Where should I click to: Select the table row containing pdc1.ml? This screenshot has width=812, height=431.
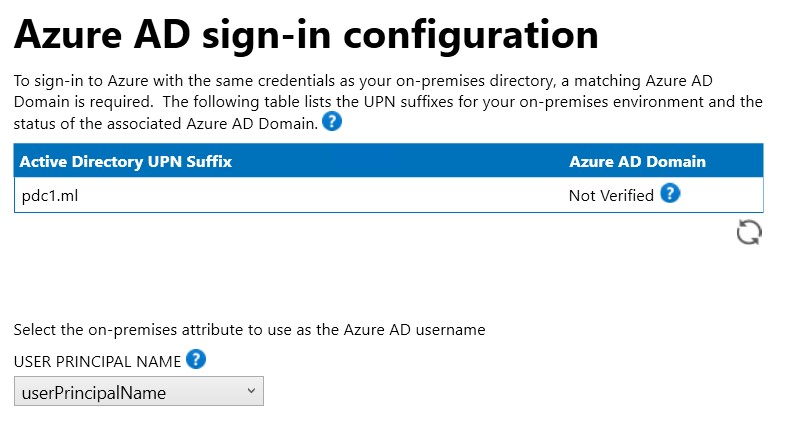coord(388,195)
